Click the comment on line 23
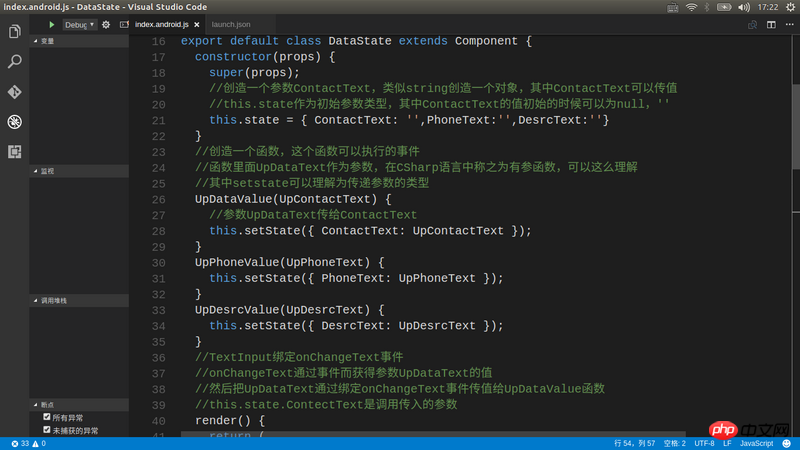 [307, 152]
